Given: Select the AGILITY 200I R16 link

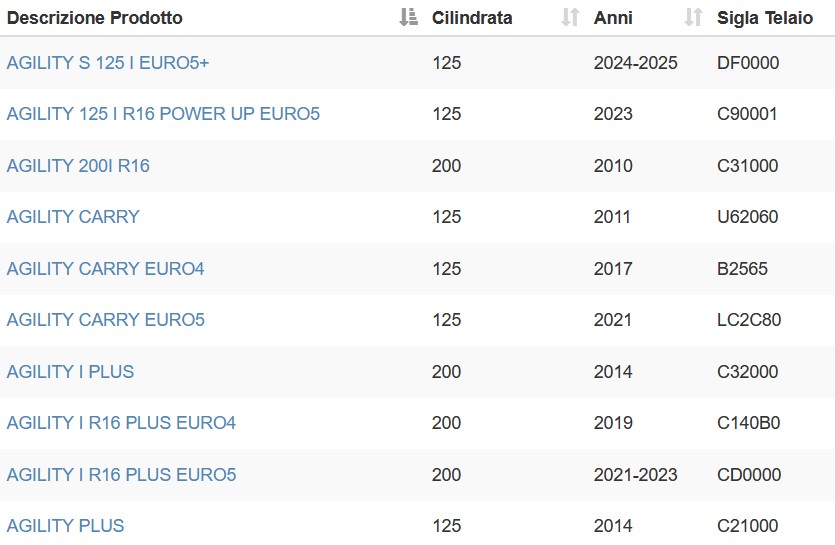Looking at the screenshot, I should coord(78,166).
